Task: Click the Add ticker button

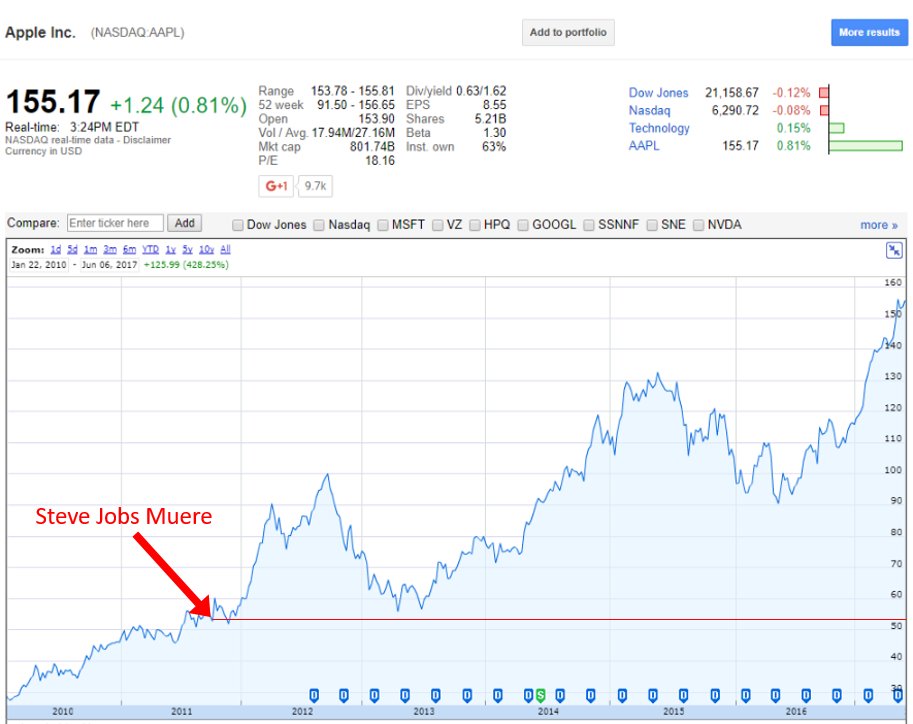Action: coord(185,223)
